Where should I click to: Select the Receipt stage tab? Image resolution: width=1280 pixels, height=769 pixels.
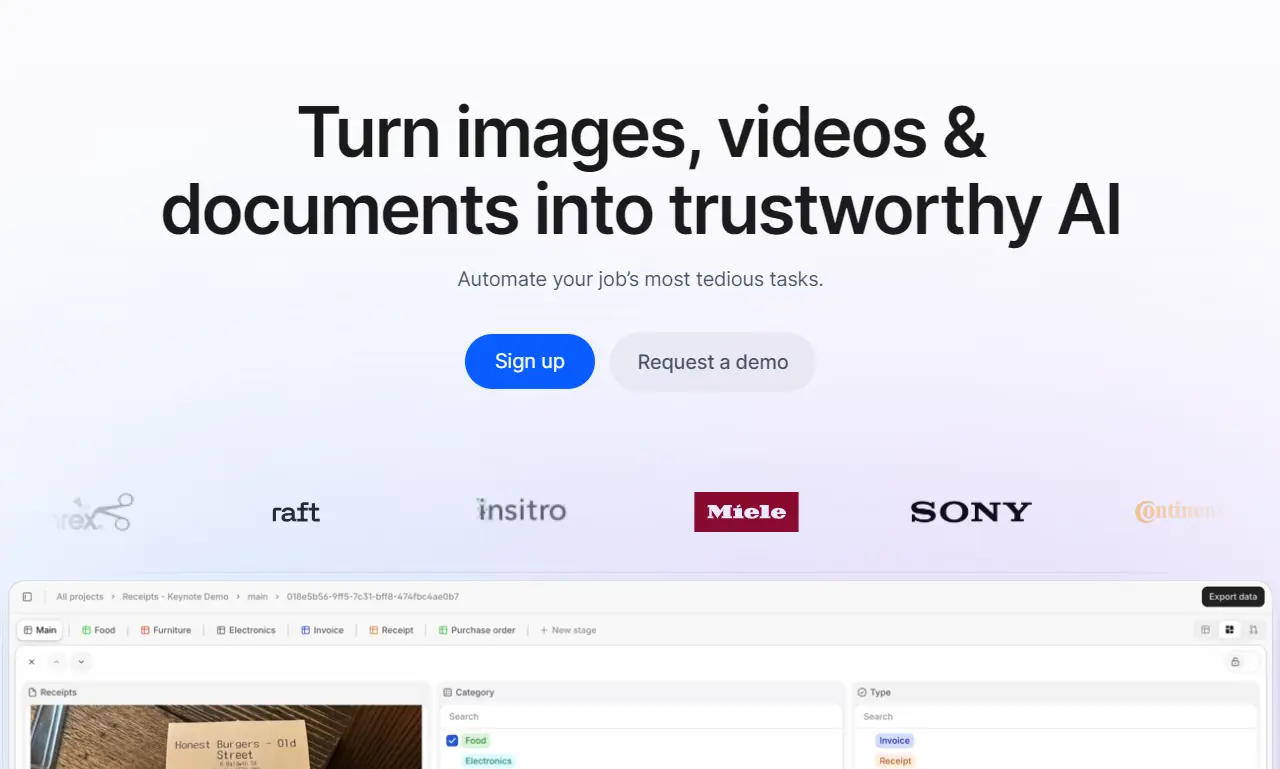391,630
